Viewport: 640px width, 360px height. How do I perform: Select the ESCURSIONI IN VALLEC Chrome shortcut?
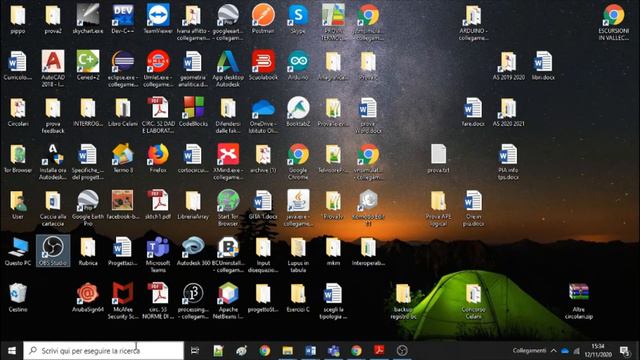coord(613,22)
